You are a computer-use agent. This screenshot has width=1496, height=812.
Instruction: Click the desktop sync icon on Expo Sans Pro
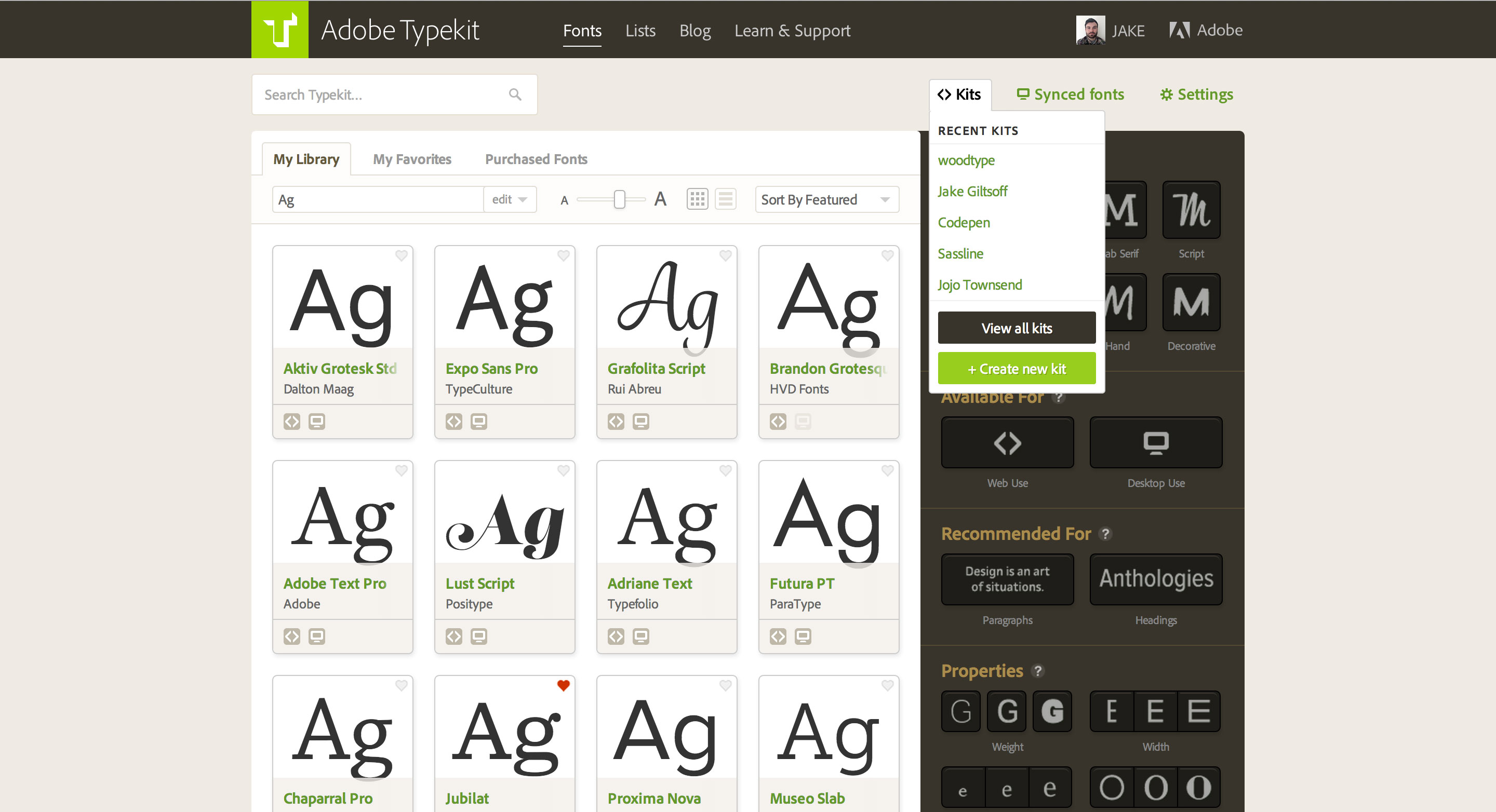pyautogui.click(x=480, y=421)
